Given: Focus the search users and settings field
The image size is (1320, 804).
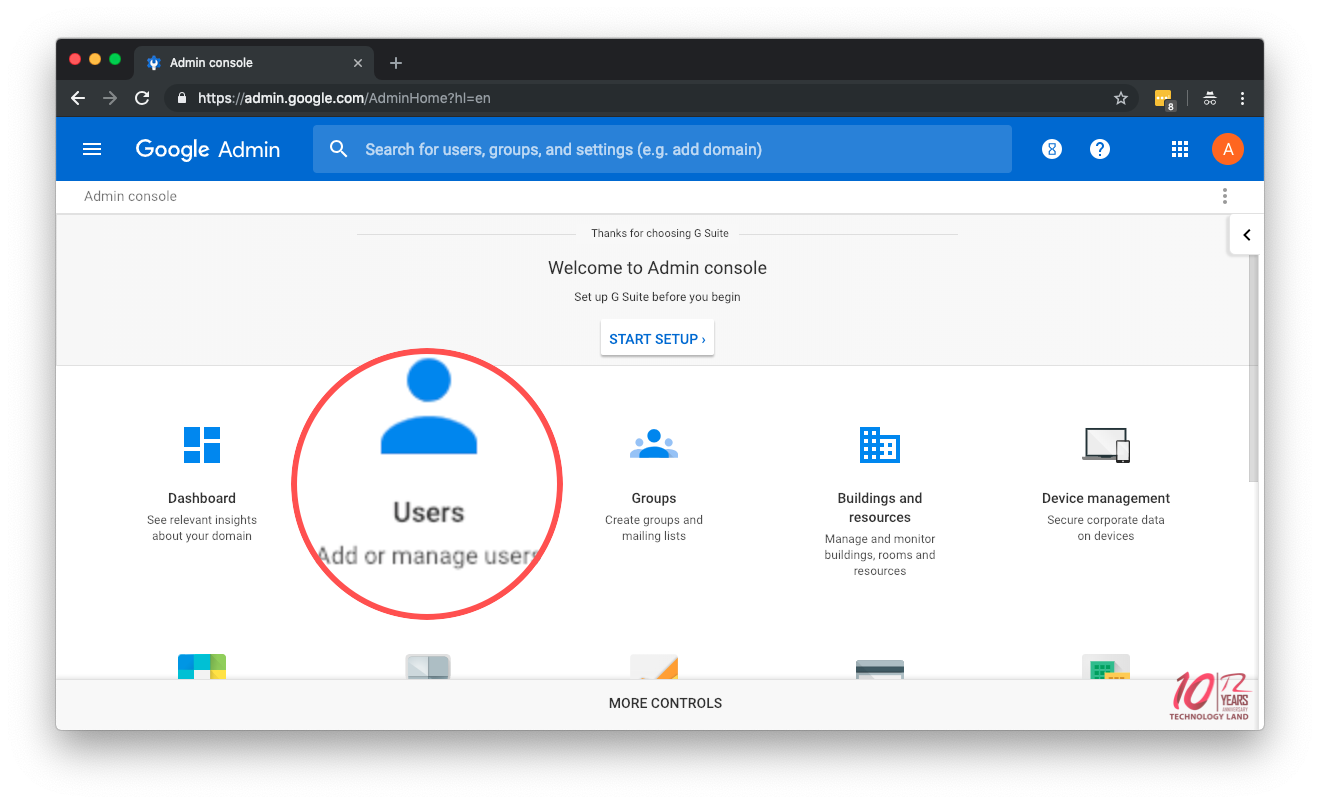Looking at the screenshot, I should (x=662, y=149).
